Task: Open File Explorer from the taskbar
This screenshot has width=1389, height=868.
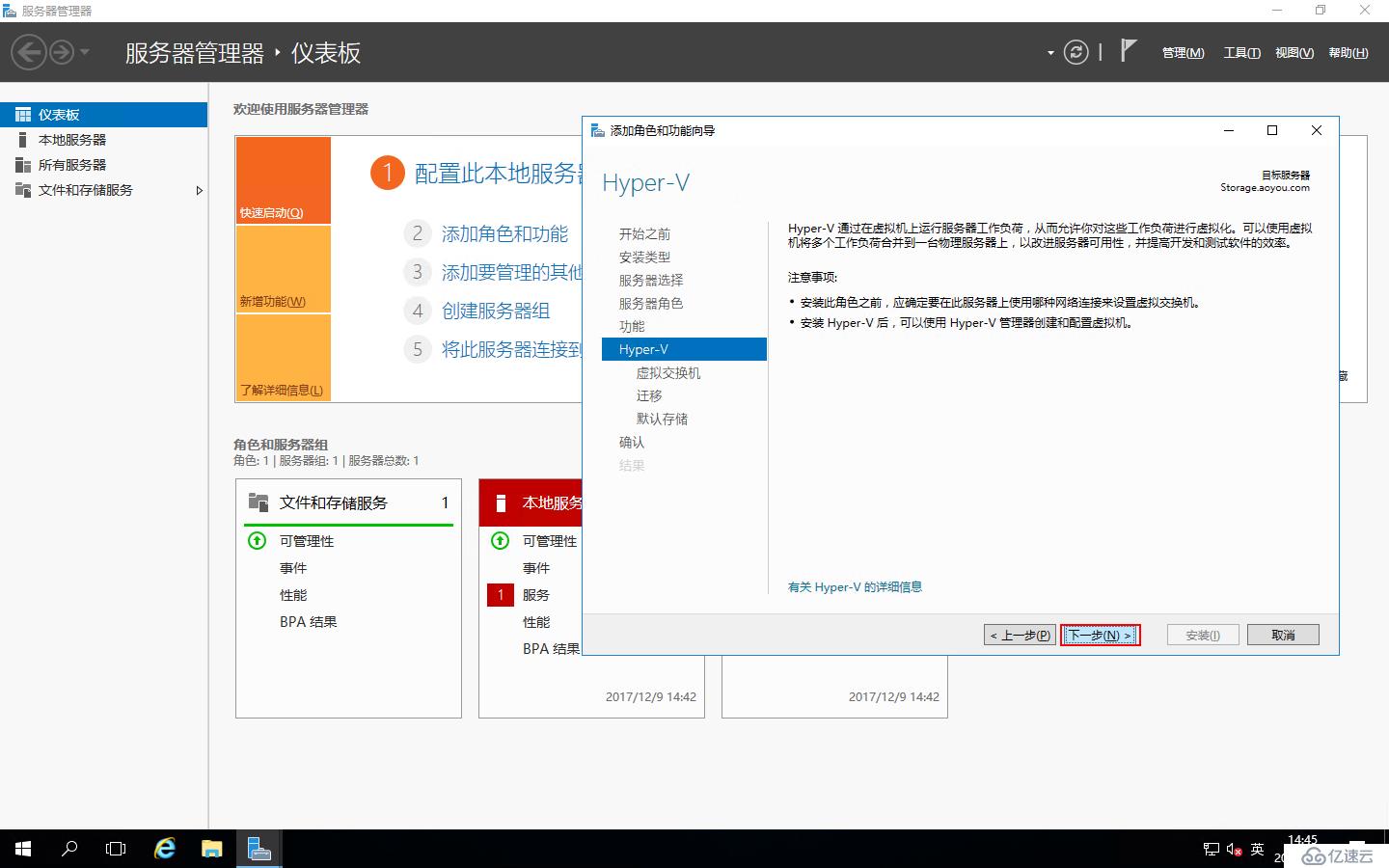Action: click(211, 849)
